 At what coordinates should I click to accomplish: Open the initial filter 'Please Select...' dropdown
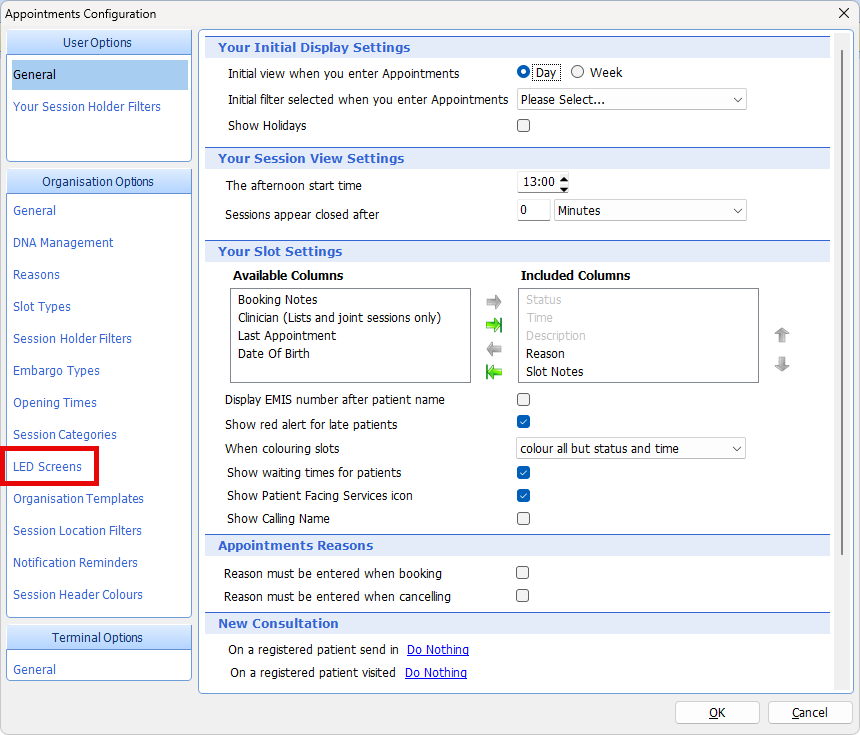click(x=631, y=100)
